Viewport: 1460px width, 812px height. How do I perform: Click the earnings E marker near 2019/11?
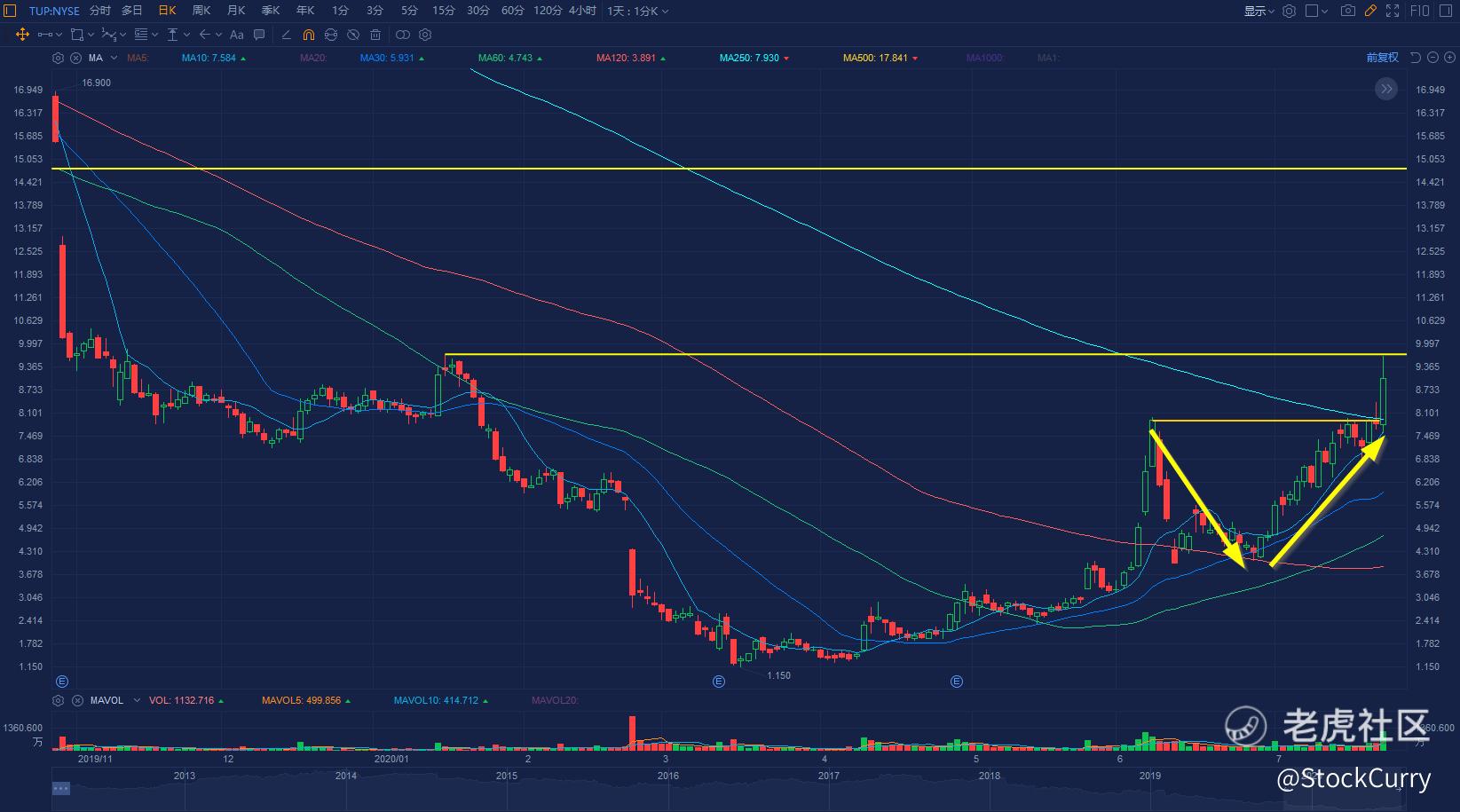point(62,682)
